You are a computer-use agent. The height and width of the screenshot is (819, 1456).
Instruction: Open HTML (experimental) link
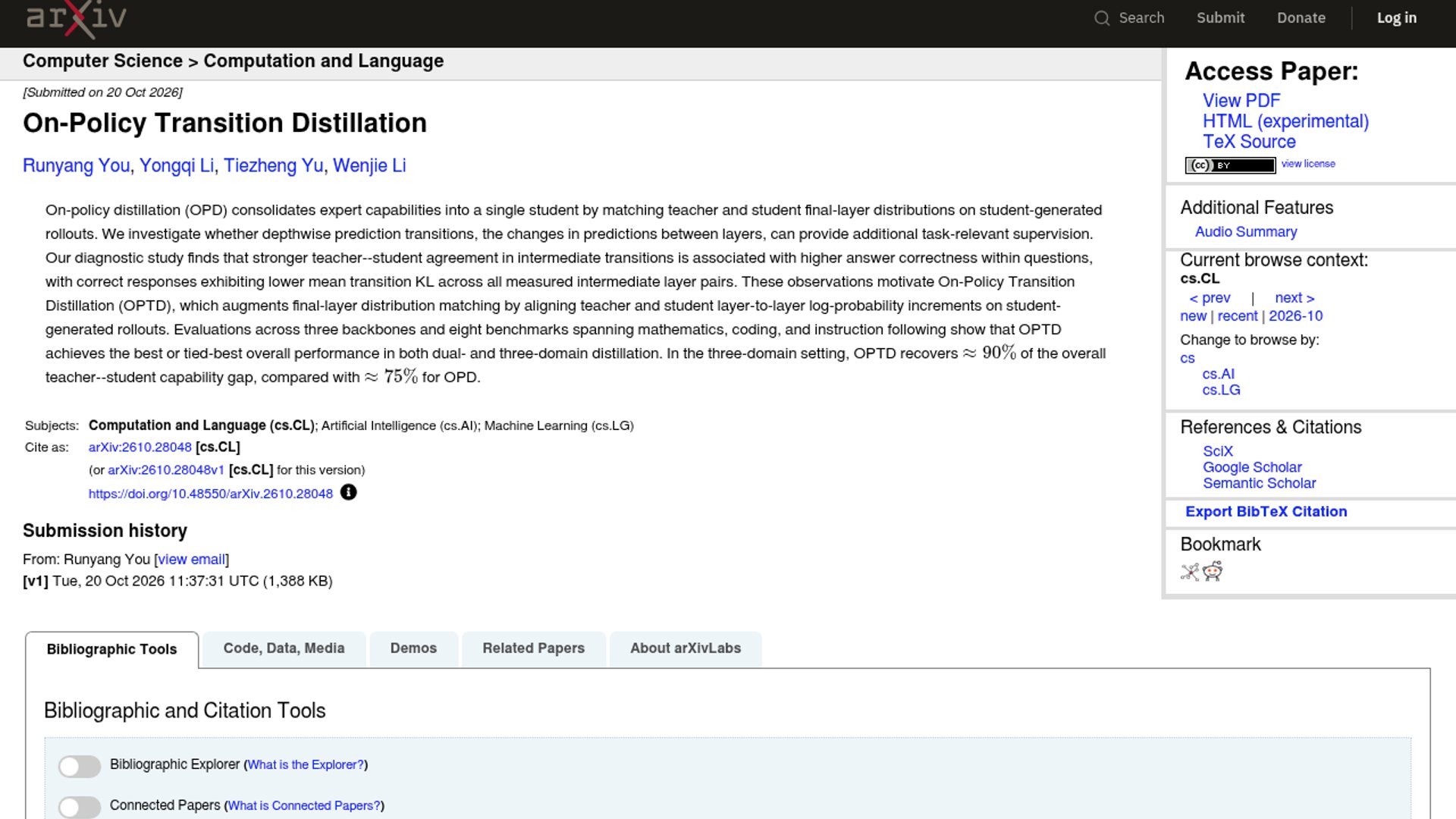[x=1285, y=121]
